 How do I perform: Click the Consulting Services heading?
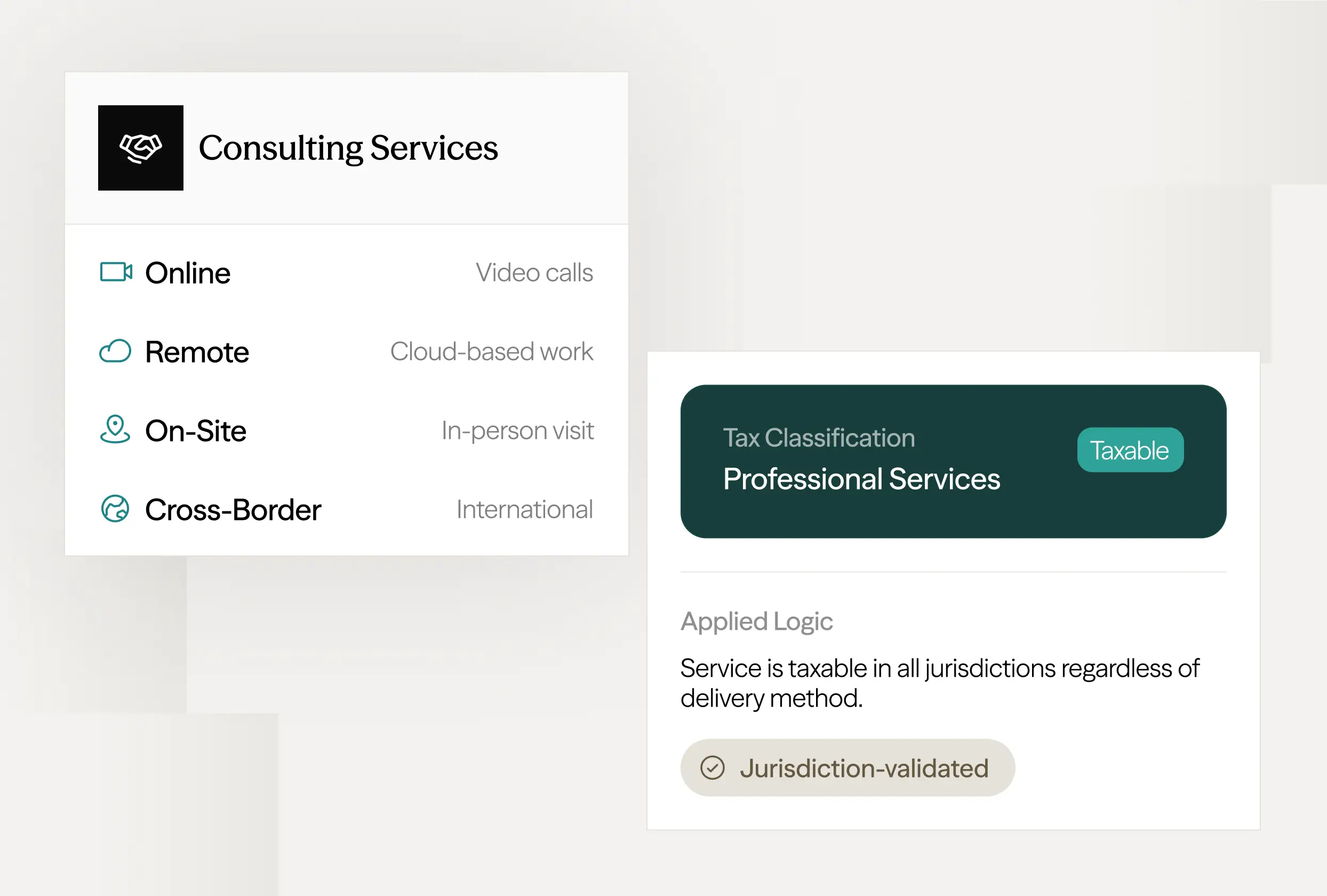[348, 148]
